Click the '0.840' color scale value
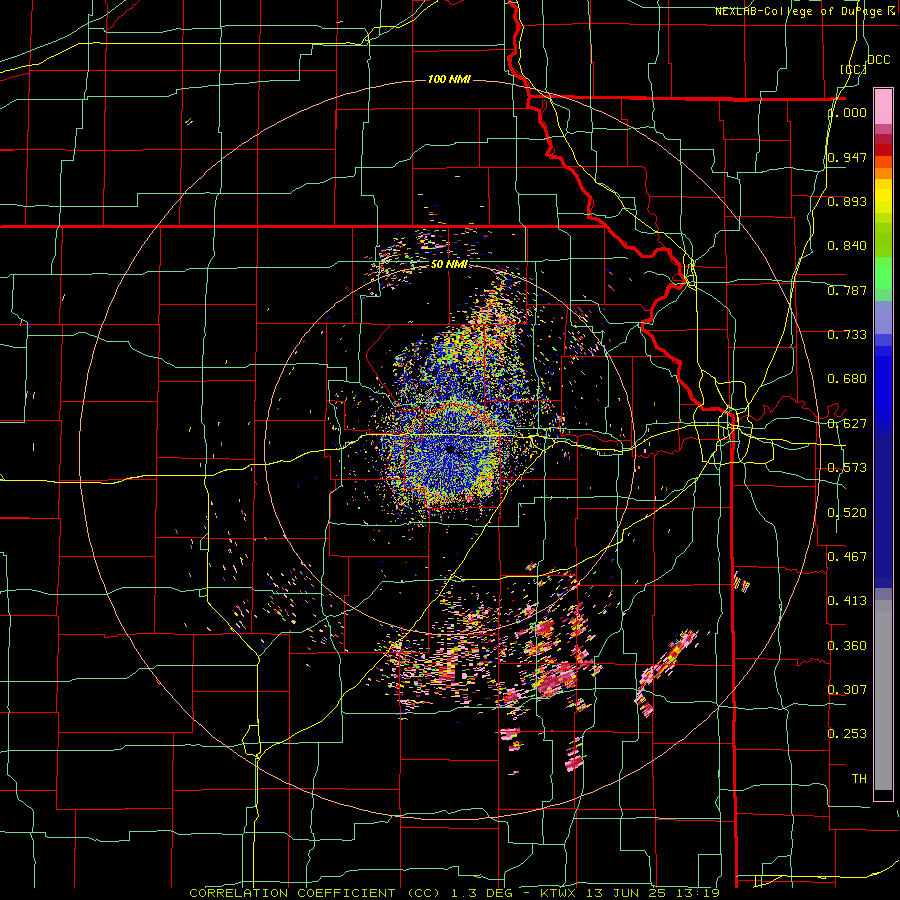Viewport: 900px width, 900px height. click(x=847, y=246)
